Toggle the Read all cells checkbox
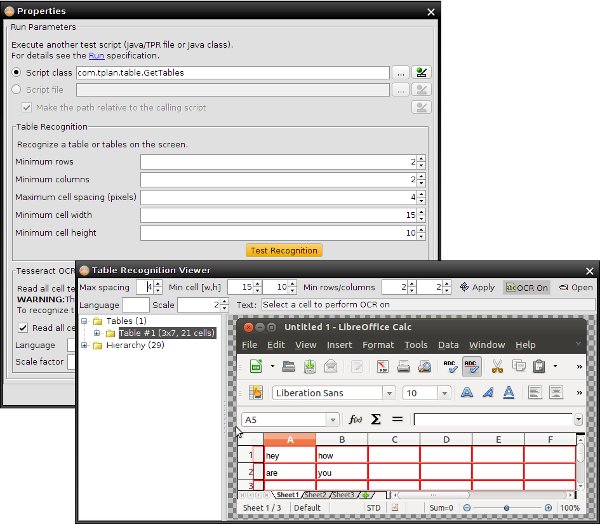 pos(22,327)
